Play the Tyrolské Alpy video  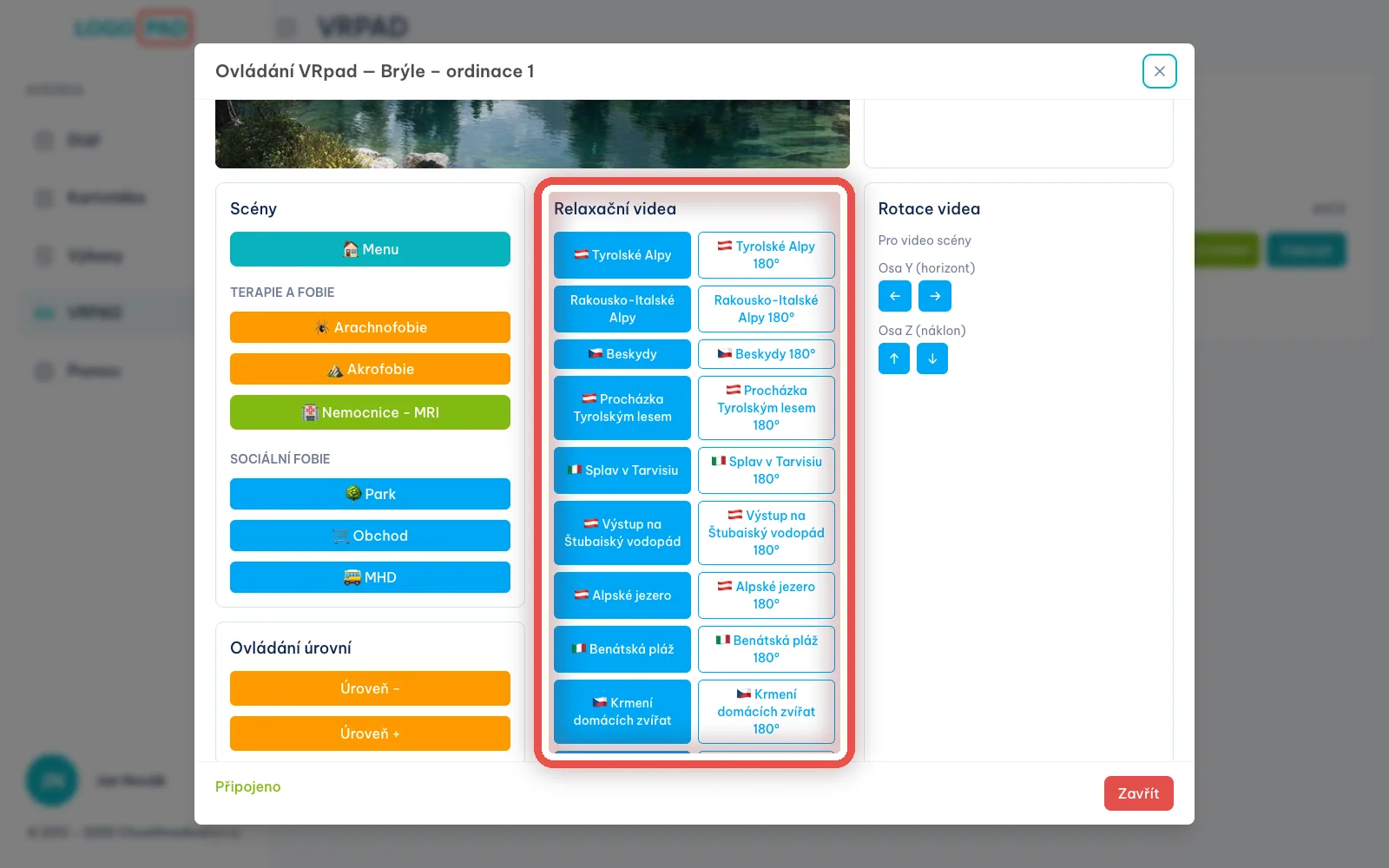tap(622, 255)
